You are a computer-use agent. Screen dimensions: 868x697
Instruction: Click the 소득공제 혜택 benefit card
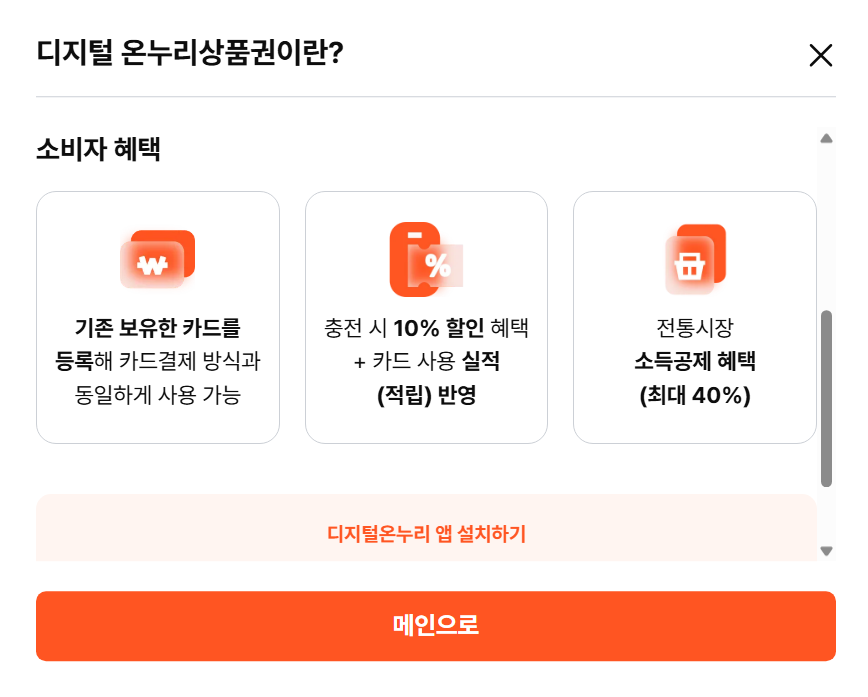click(x=694, y=317)
